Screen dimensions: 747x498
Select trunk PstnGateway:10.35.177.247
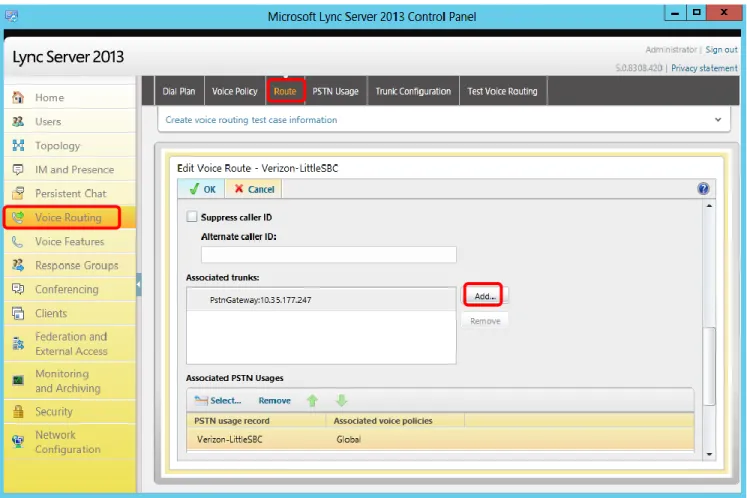pyautogui.click(x=321, y=300)
